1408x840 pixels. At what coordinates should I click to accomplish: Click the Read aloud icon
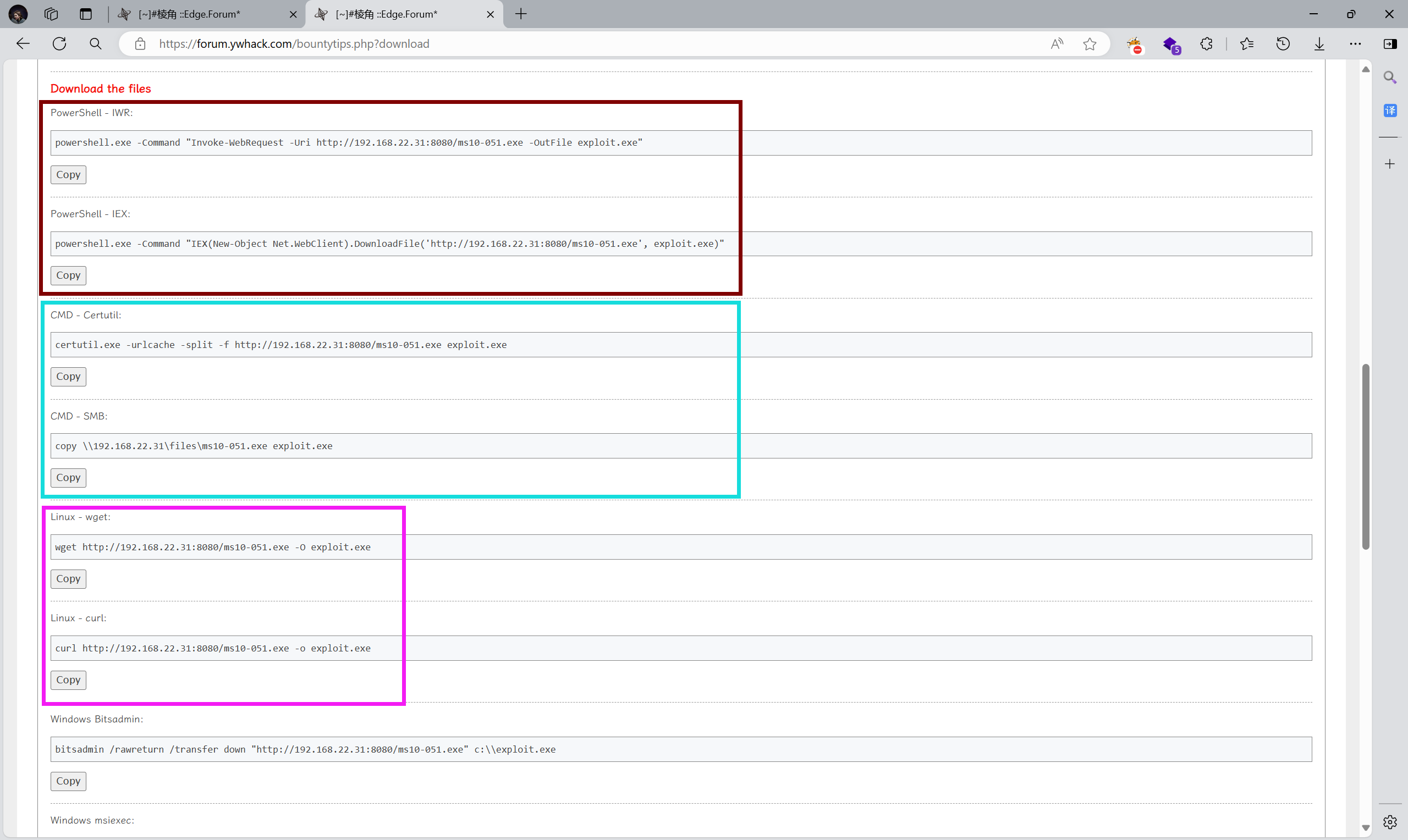(x=1057, y=43)
